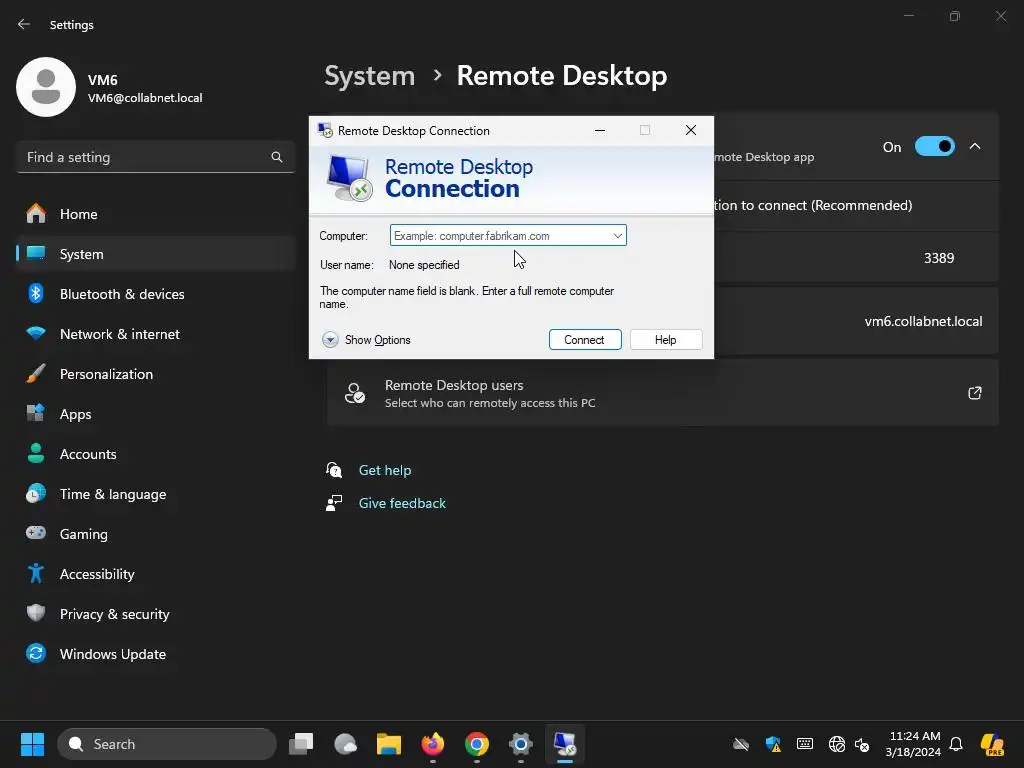Click the weather widget taskbar icon

pyautogui.click(x=345, y=744)
